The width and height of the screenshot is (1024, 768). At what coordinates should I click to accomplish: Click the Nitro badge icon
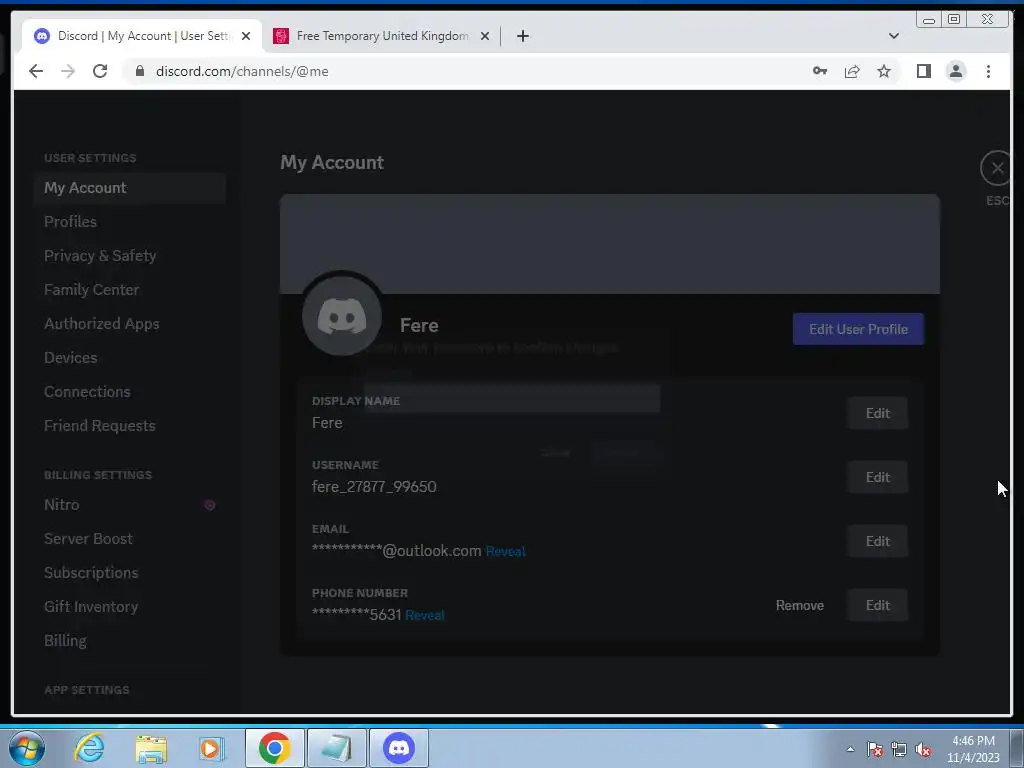pos(210,505)
